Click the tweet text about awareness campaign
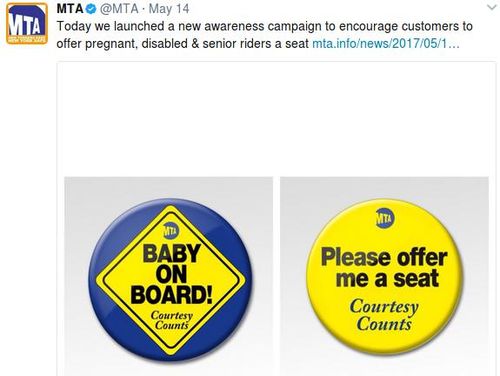The image size is (500, 376). (x=264, y=35)
